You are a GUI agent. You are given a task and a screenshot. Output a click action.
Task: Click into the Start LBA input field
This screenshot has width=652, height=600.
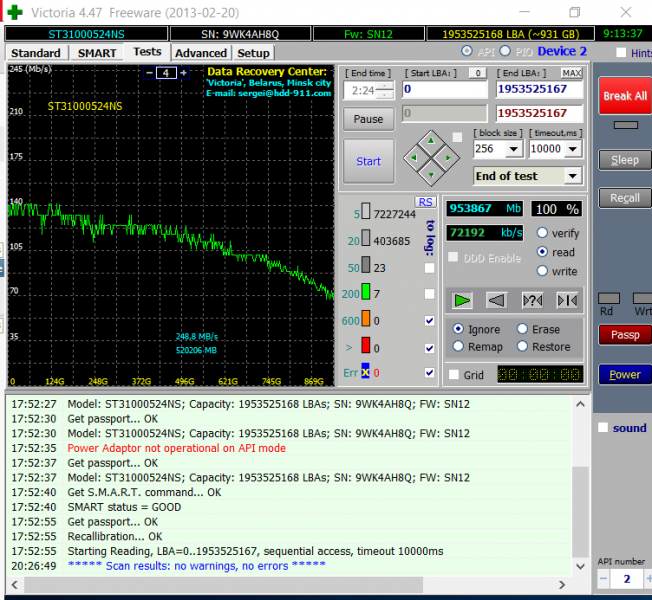445,89
